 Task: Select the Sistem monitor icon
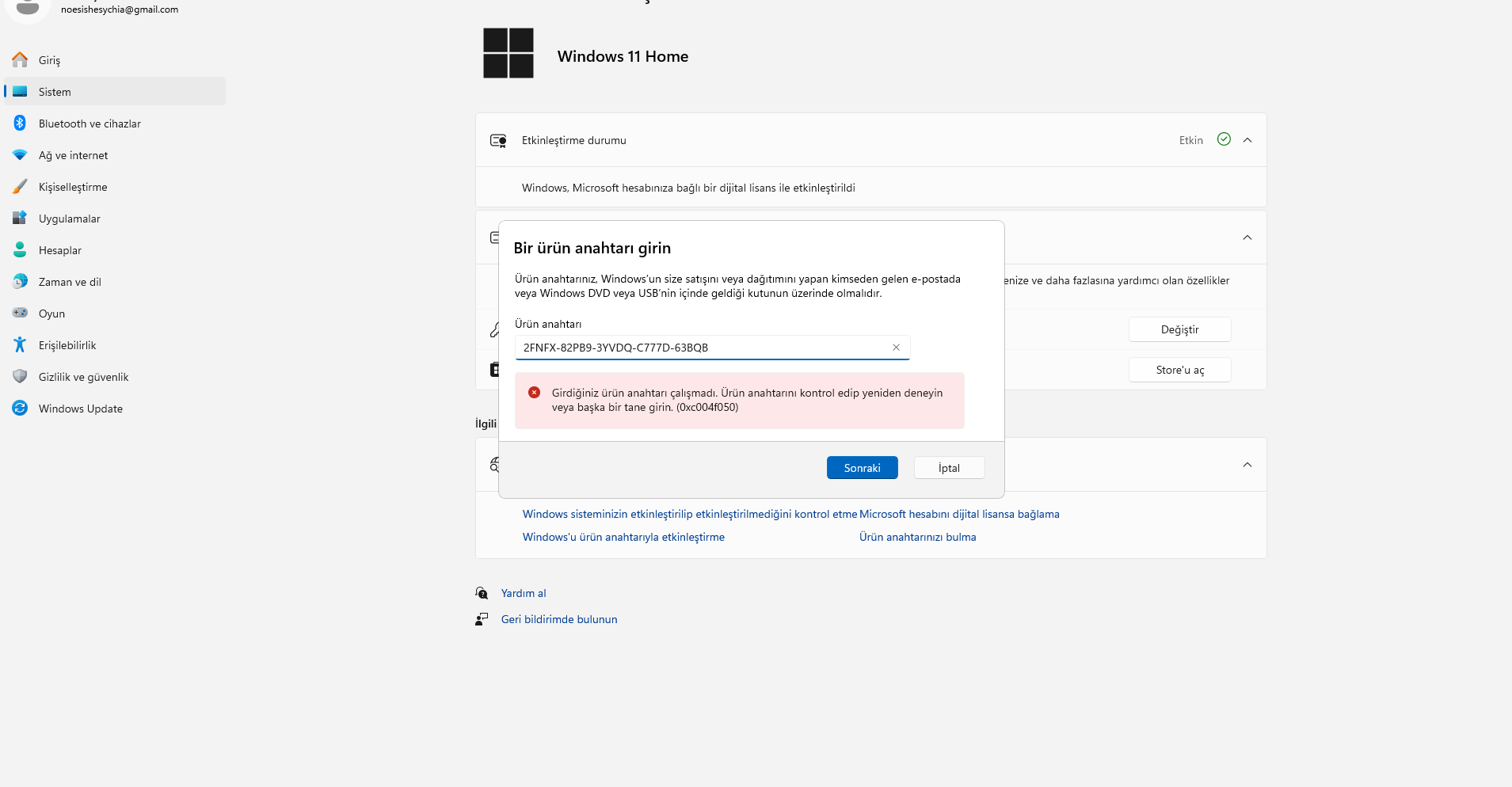click(x=20, y=92)
